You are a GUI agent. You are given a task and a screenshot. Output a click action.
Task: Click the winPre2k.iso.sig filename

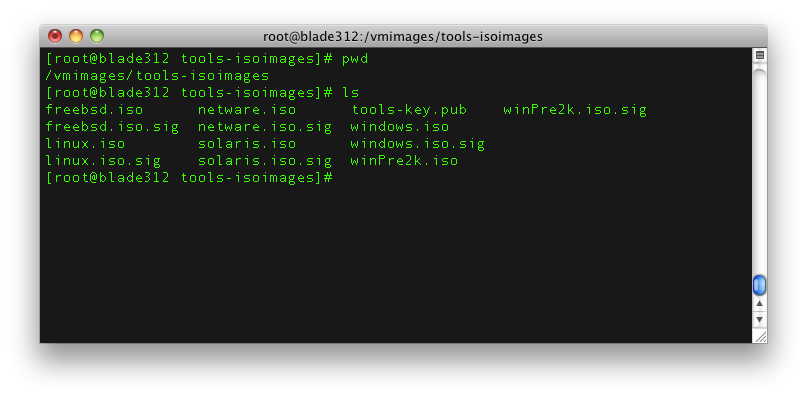pos(575,110)
